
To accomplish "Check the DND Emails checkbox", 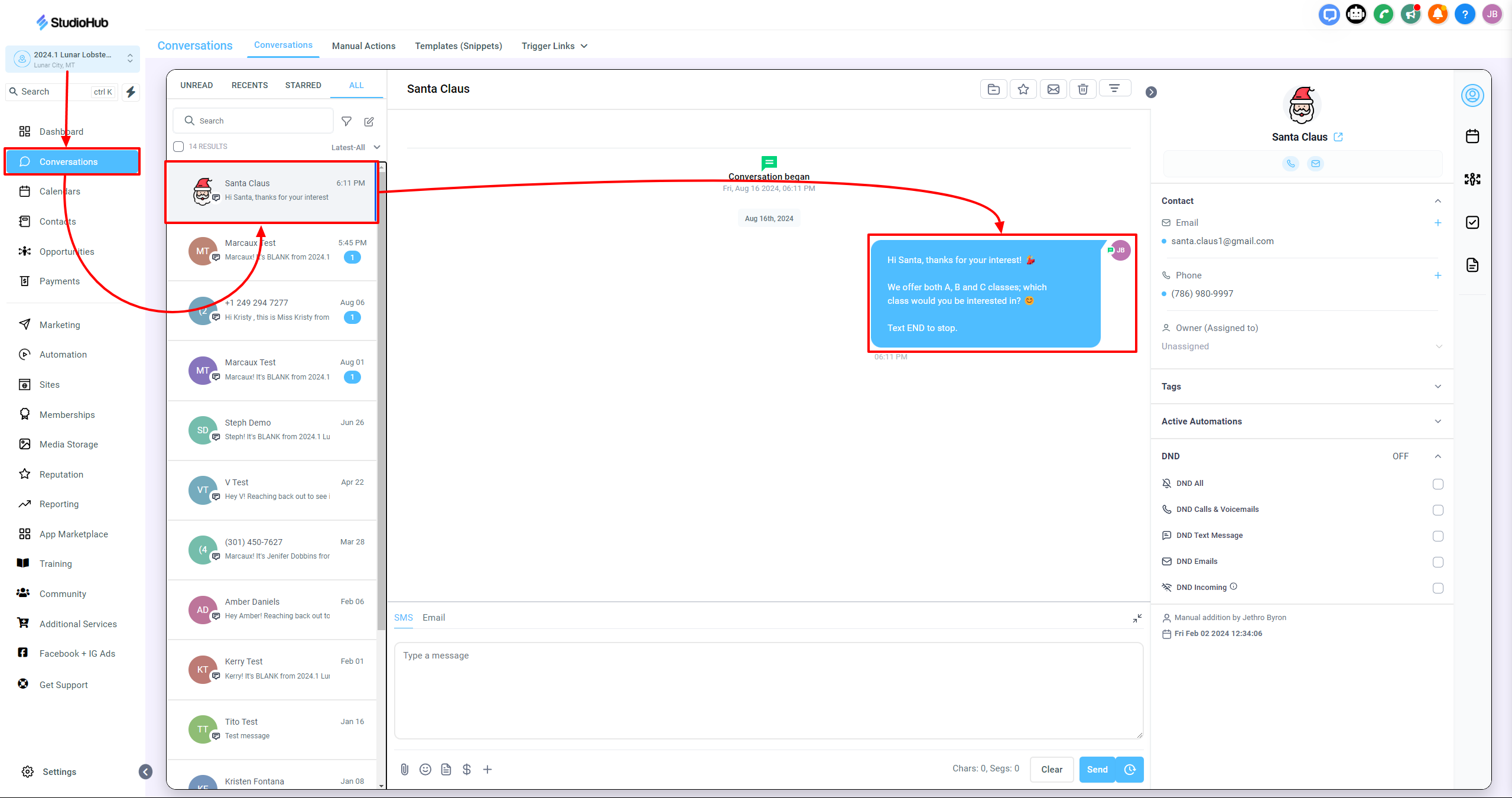I will click(1438, 562).
